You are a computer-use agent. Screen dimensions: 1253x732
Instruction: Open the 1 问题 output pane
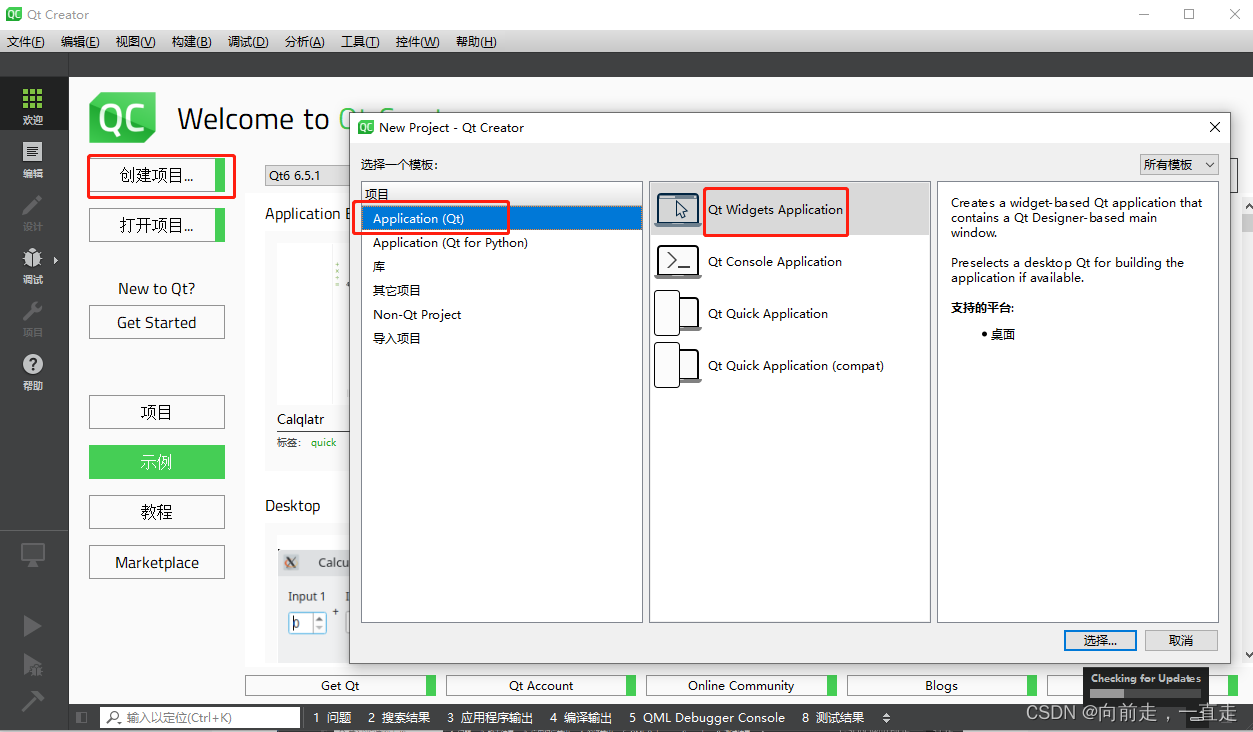(x=332, y=717)
